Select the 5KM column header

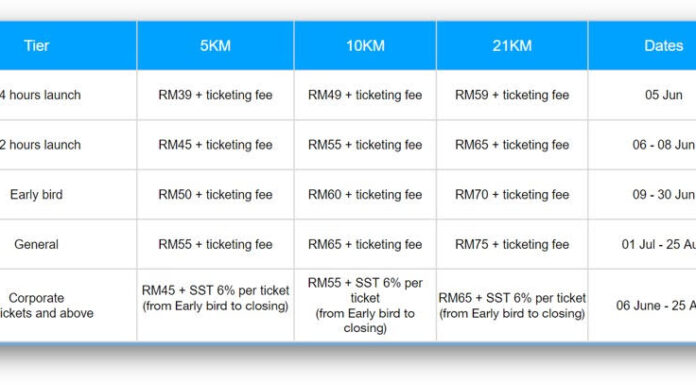pos(215,46)
